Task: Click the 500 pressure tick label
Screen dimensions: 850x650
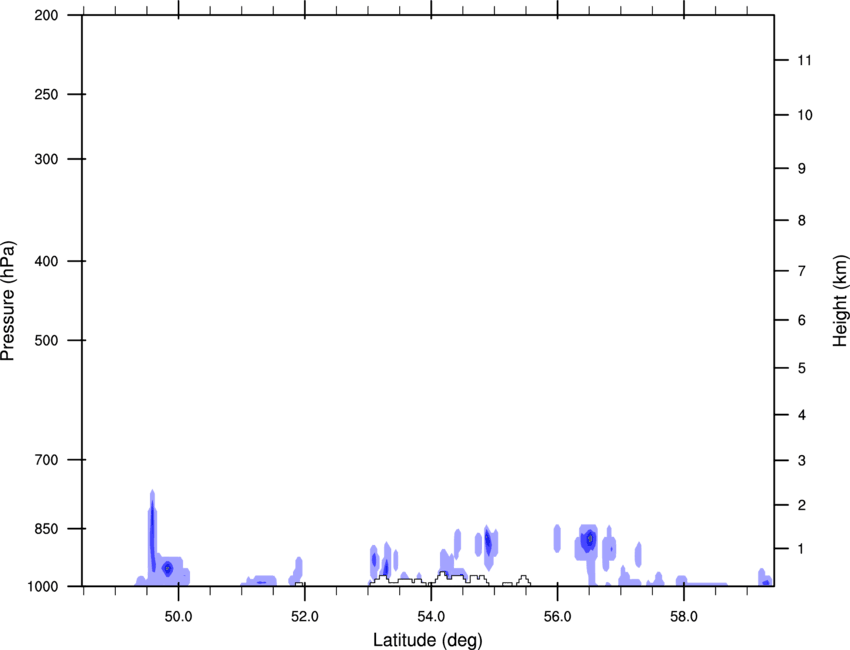Action: 46,340
